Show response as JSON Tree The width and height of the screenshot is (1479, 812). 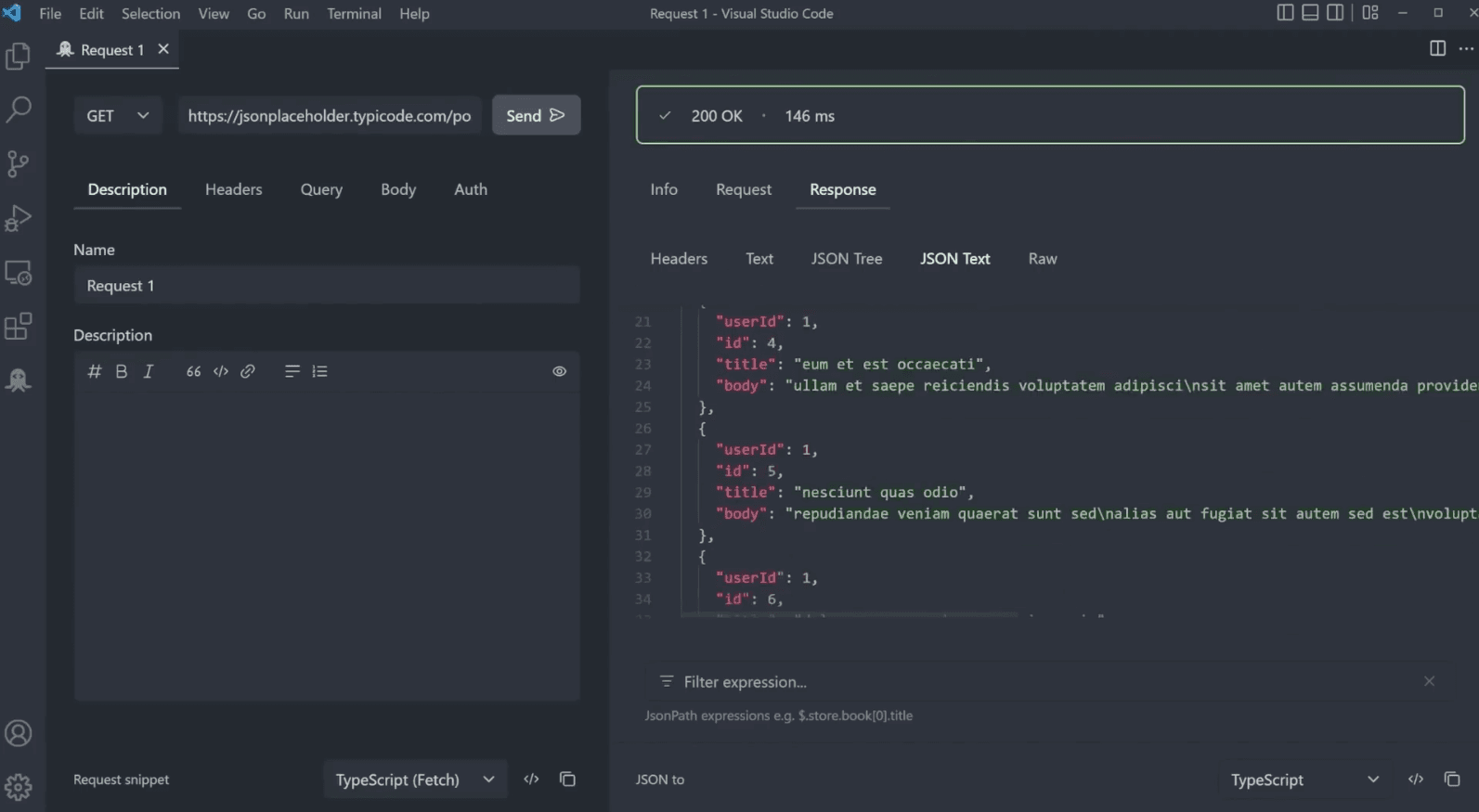[847, 259]
